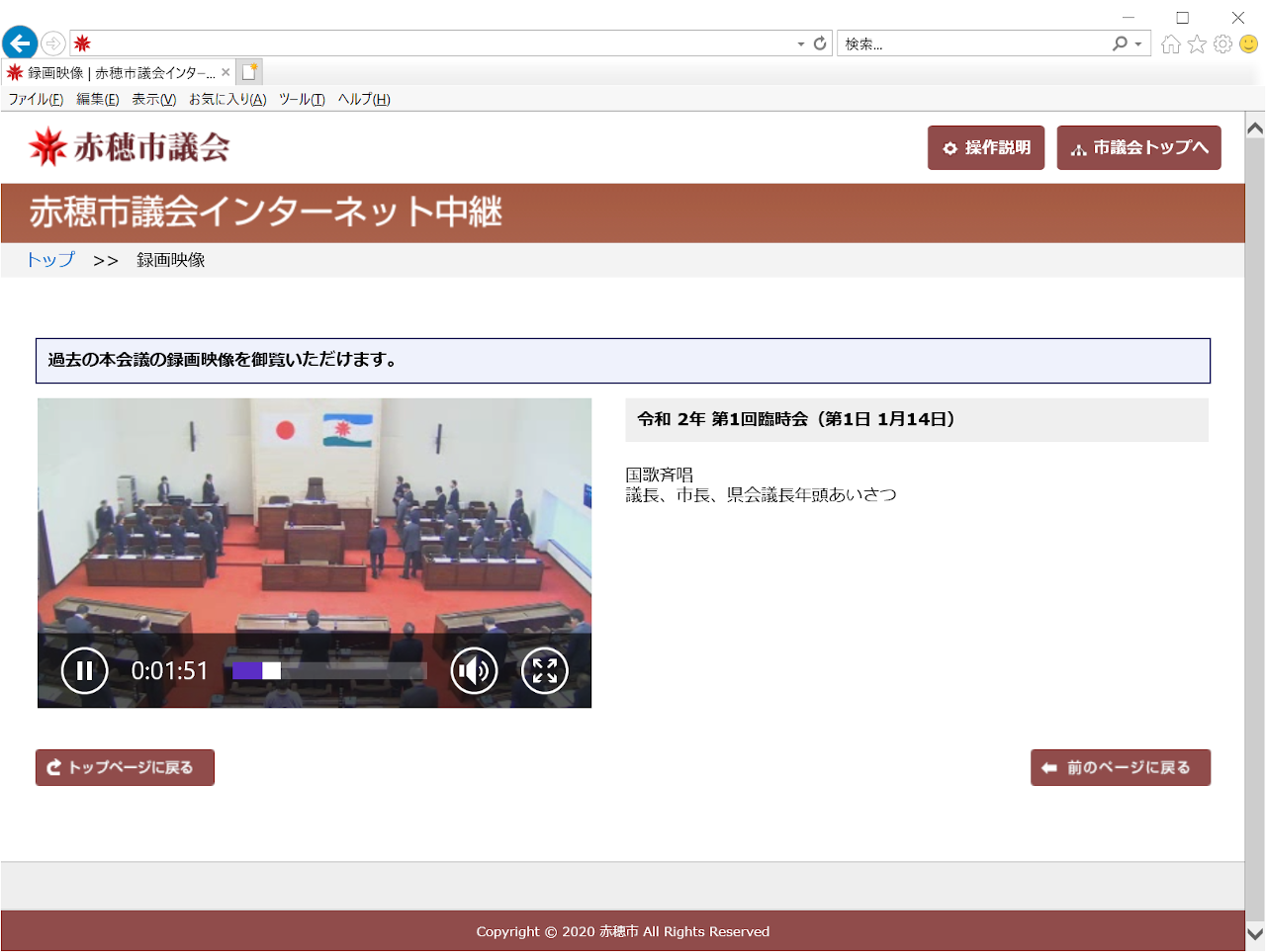This screenshot has height=952, width=1266.
Task: Click the 0:01:51 elapsed time display
Action: click(x=170, y=671)
